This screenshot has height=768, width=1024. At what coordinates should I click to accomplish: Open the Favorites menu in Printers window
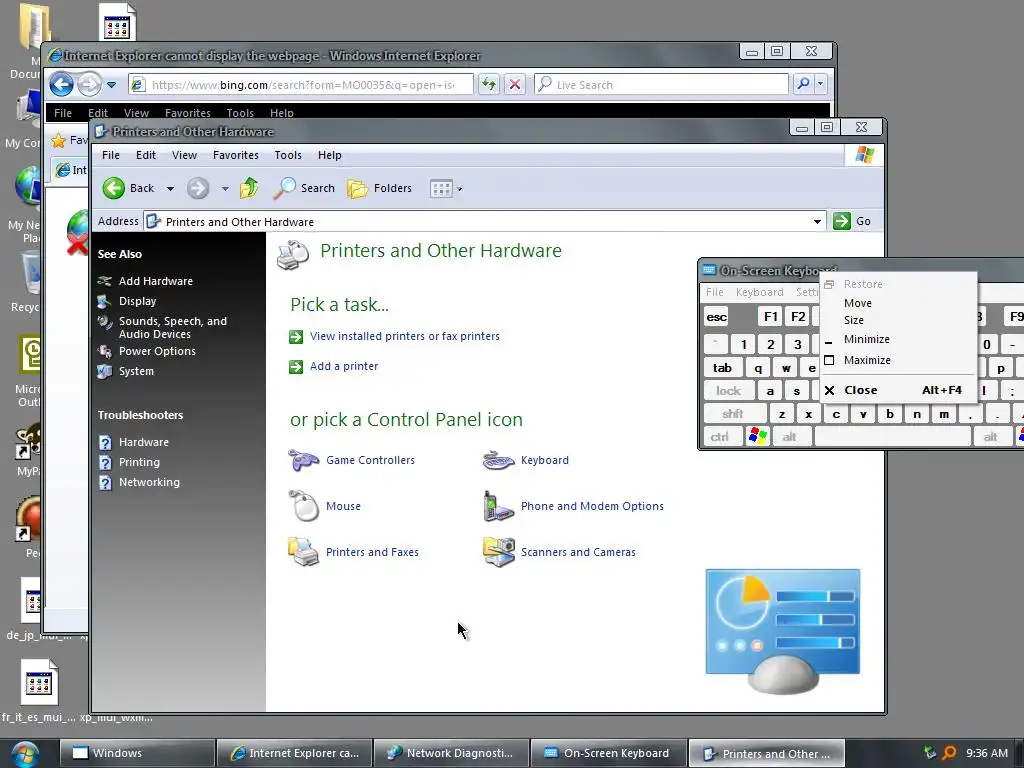pos(236,155)
